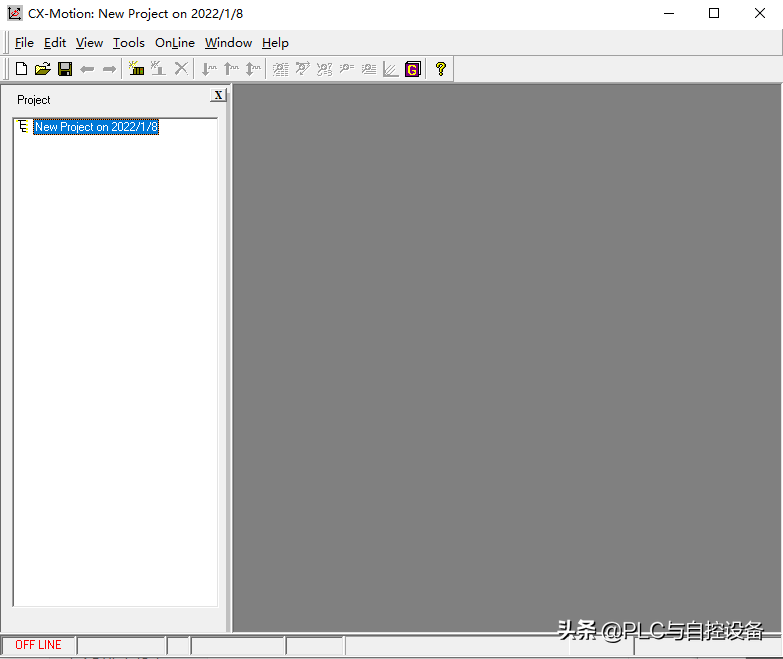Click the yellow new unit icon
This screenshot has height=659, width=783.
pyautogui.click(x=136, y=69)
